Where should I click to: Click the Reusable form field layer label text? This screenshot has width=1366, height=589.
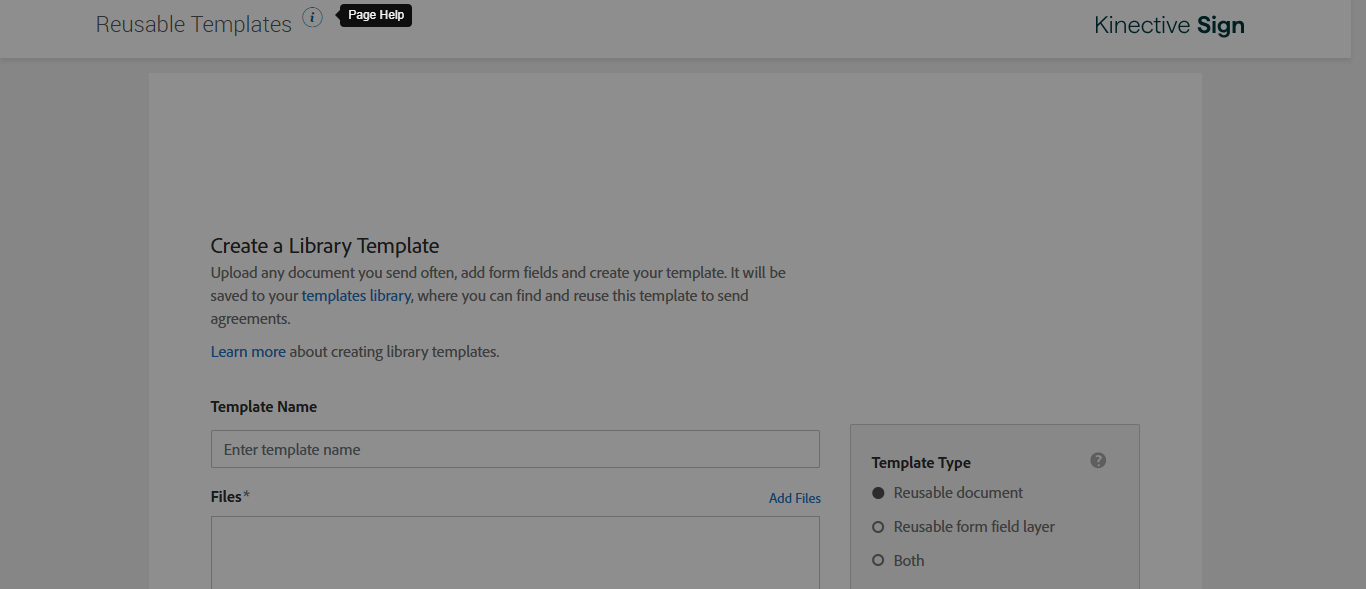point(974,527)
